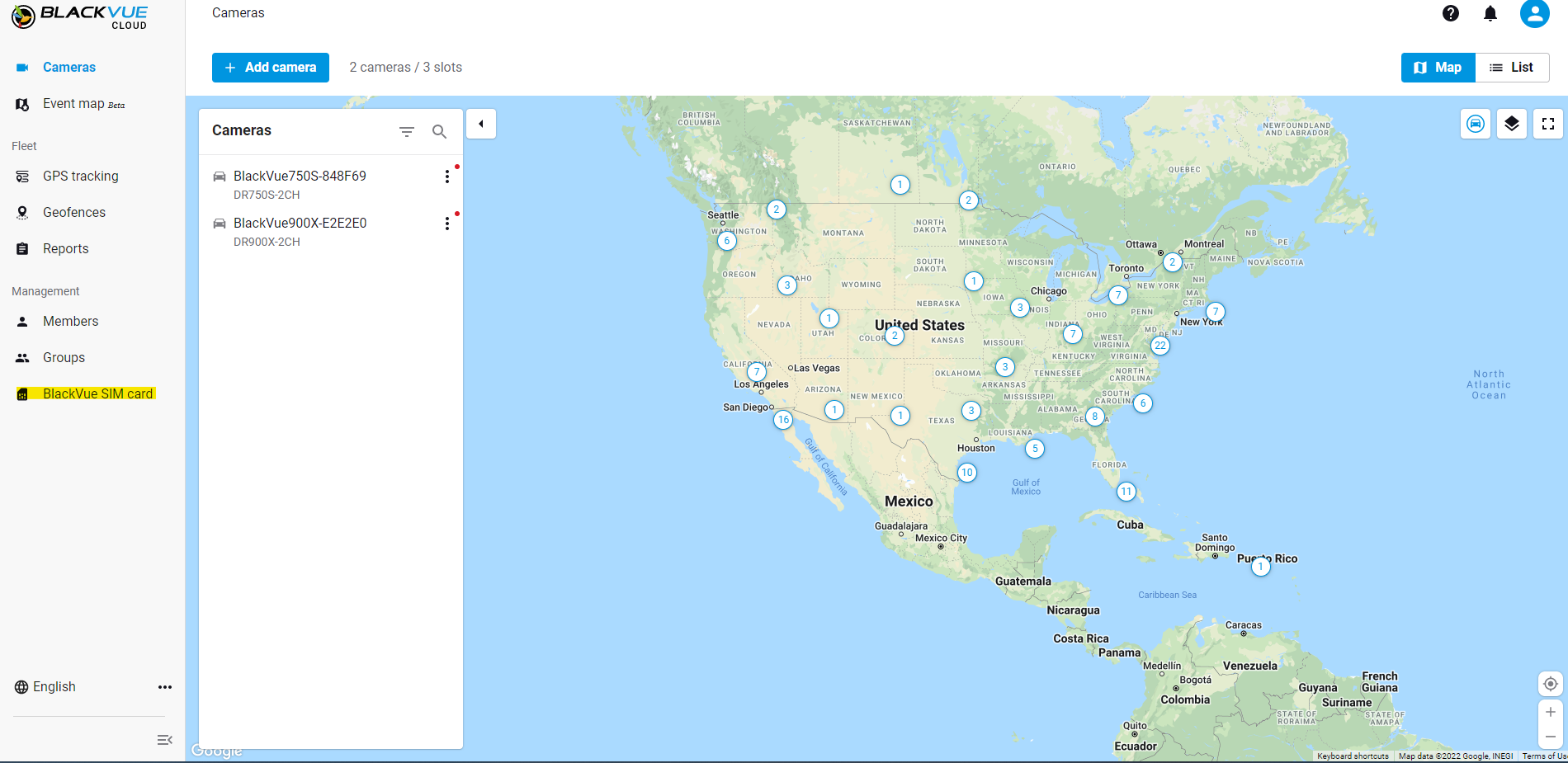Click the 10 cluster near Houston coast

tap(967, 473)
